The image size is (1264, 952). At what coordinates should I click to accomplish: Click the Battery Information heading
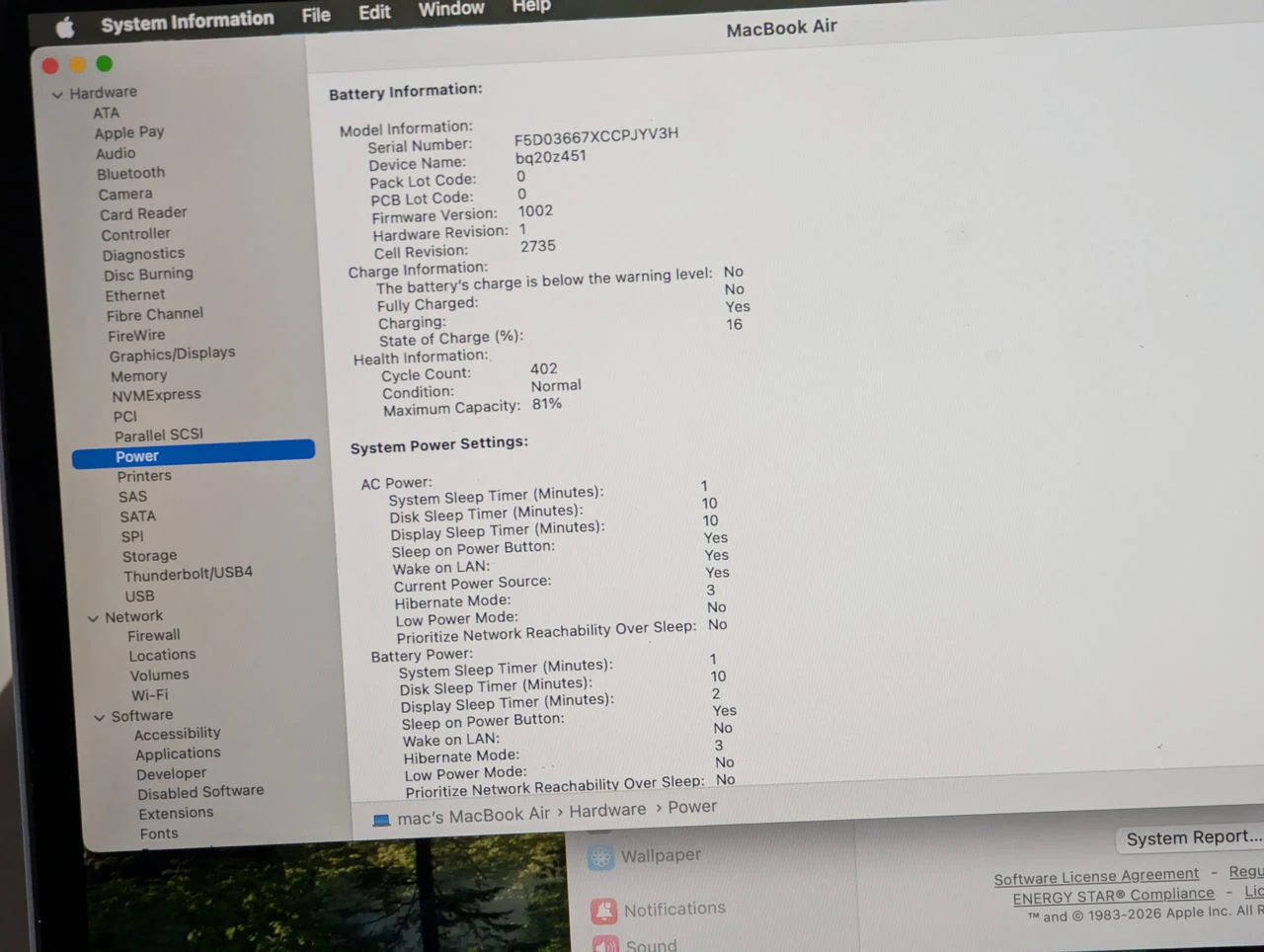coord(406,91)
